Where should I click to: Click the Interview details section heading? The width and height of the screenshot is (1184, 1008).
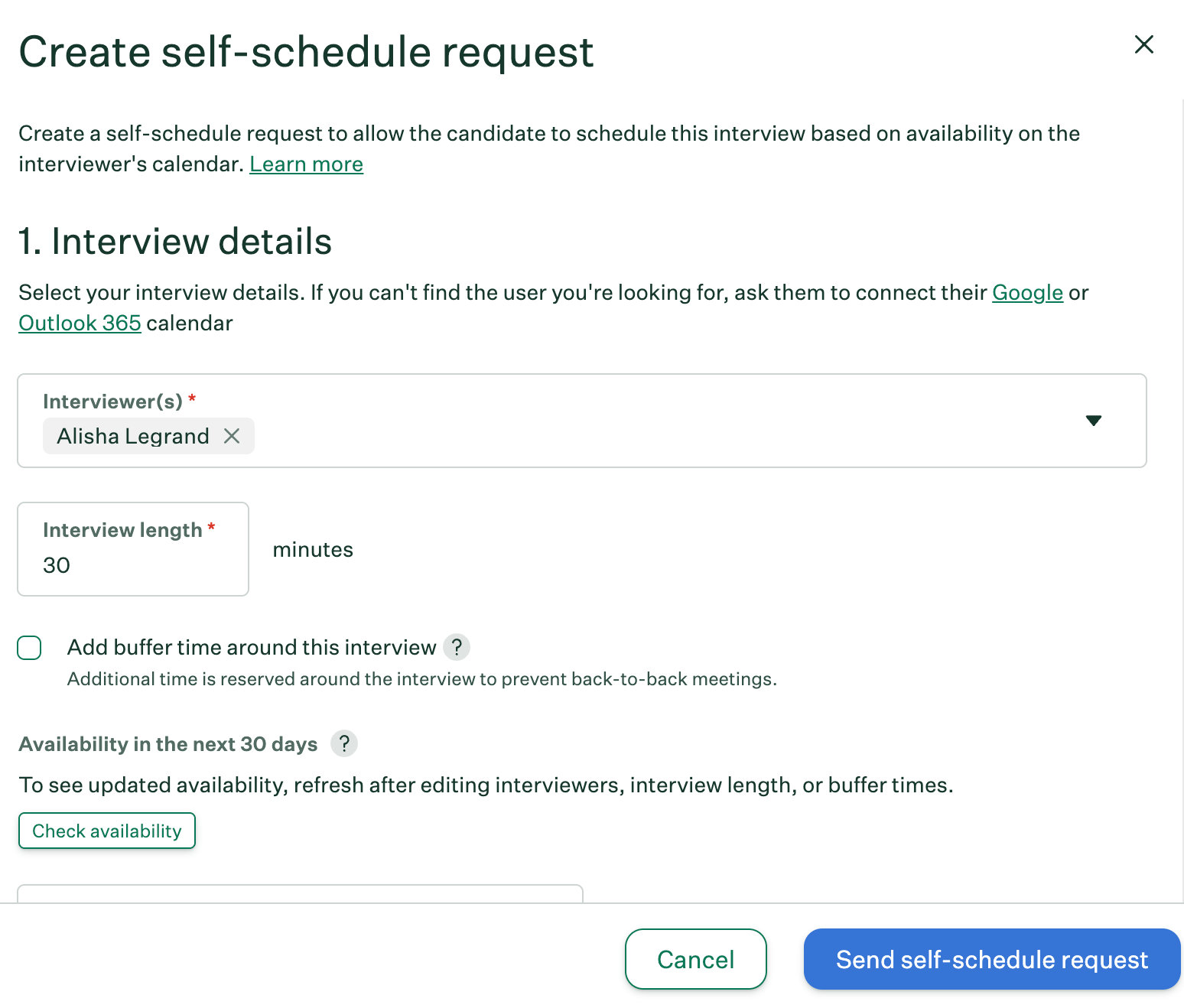coord(175,242)
